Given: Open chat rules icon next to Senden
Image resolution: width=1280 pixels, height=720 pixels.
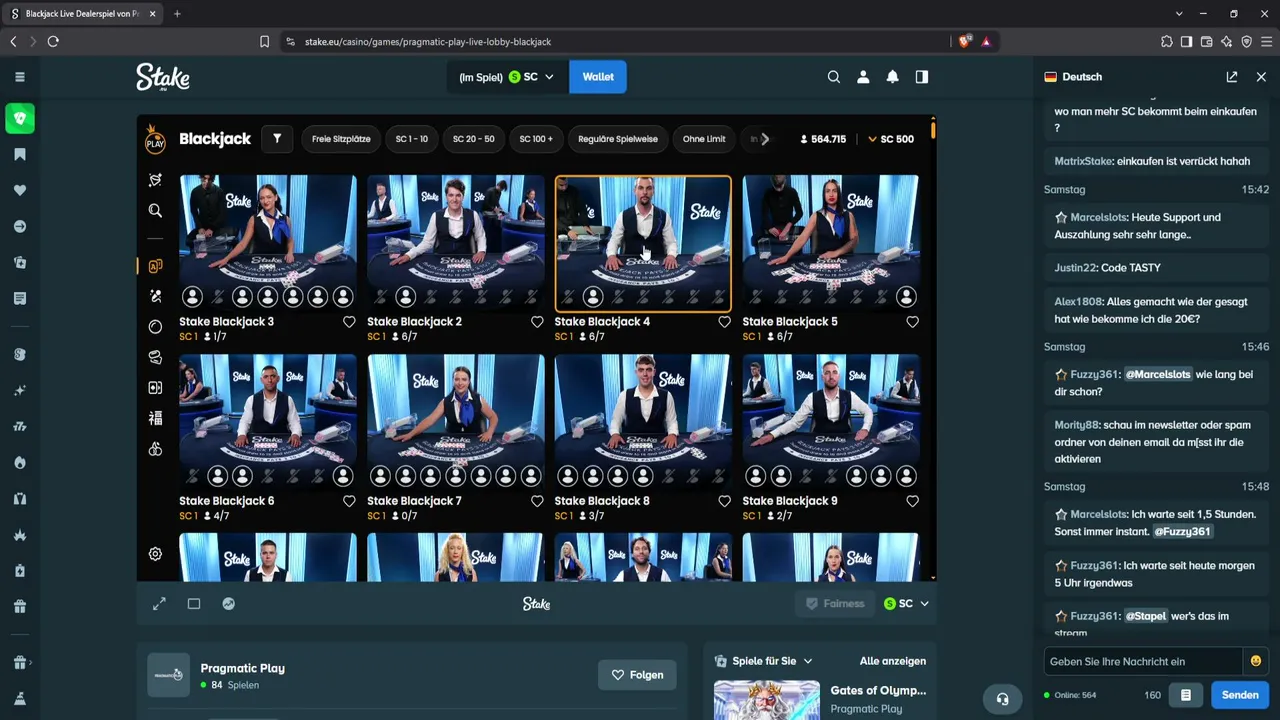Looking at the screenshot, I should tap(1186, 695).
